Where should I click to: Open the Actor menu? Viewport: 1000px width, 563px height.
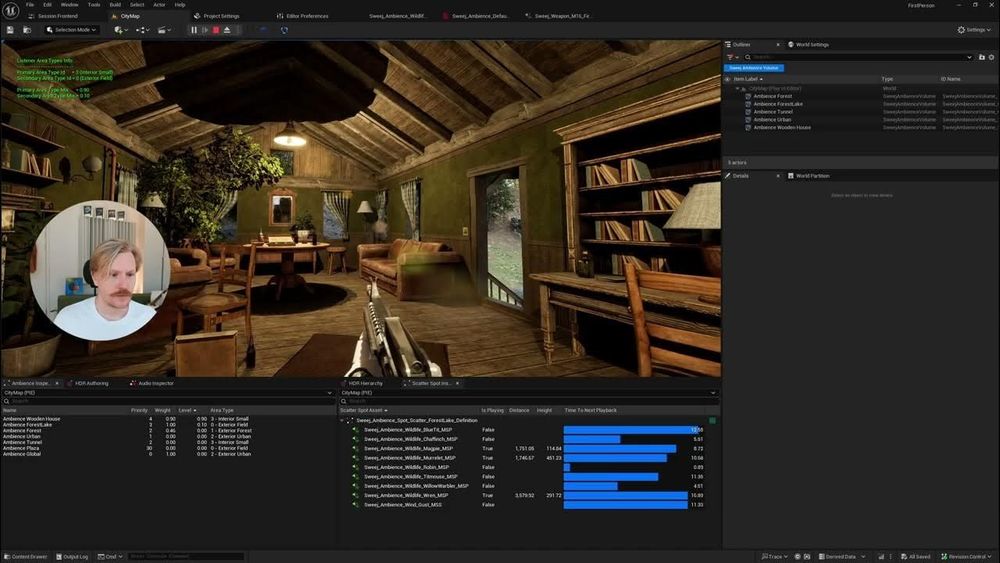159,4
